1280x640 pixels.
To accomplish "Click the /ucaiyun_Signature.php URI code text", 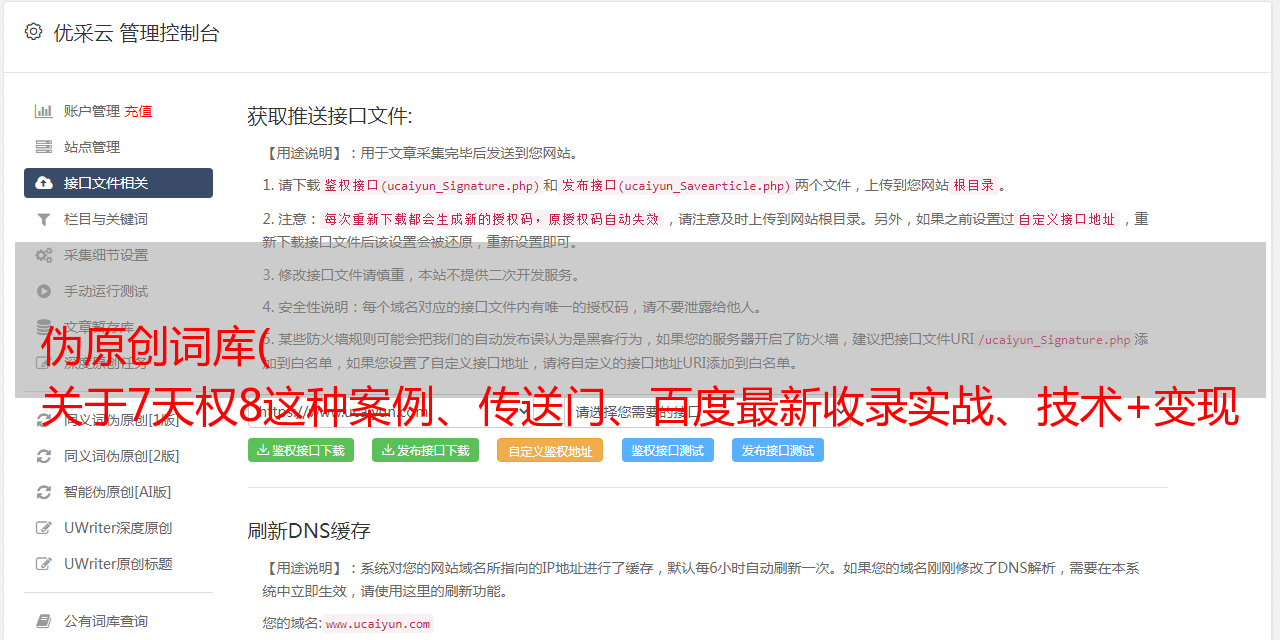I will pos(1054,340).
